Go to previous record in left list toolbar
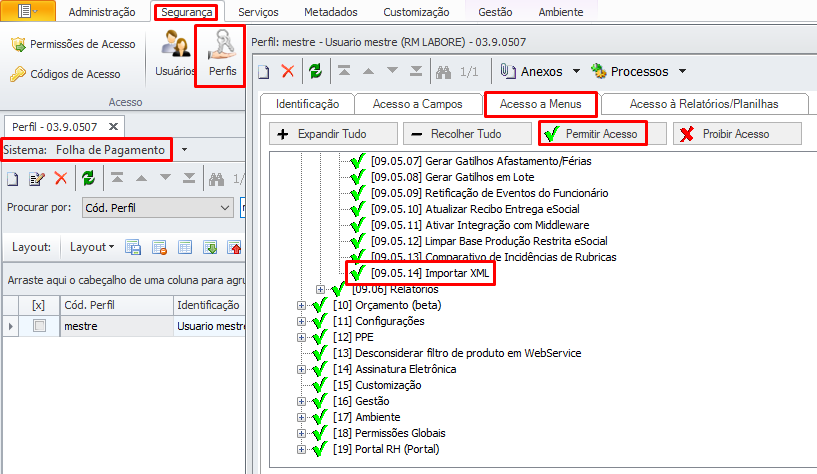Viewport: 817px width, 474px height. point(141,178)
